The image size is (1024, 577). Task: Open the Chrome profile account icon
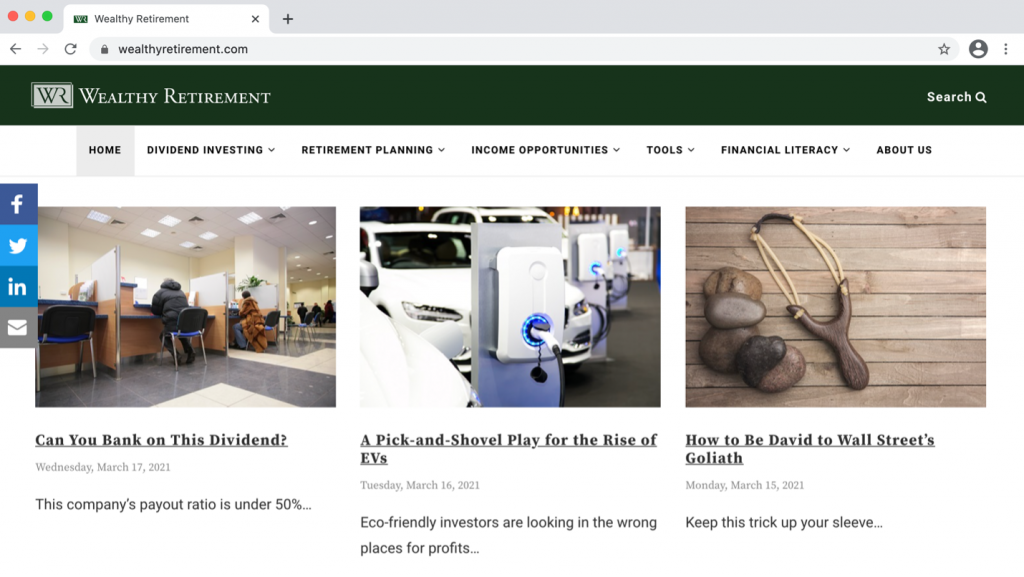[978, 49]
